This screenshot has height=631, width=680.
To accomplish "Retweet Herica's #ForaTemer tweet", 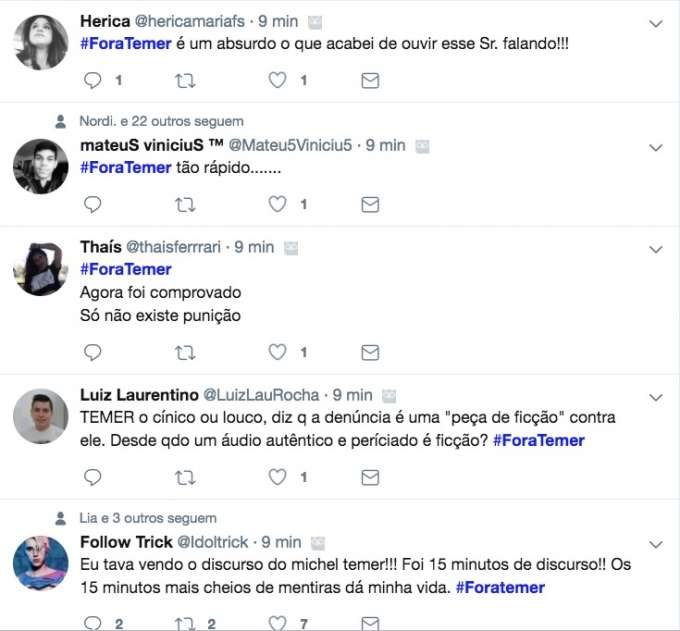I will tap(185, 81).
